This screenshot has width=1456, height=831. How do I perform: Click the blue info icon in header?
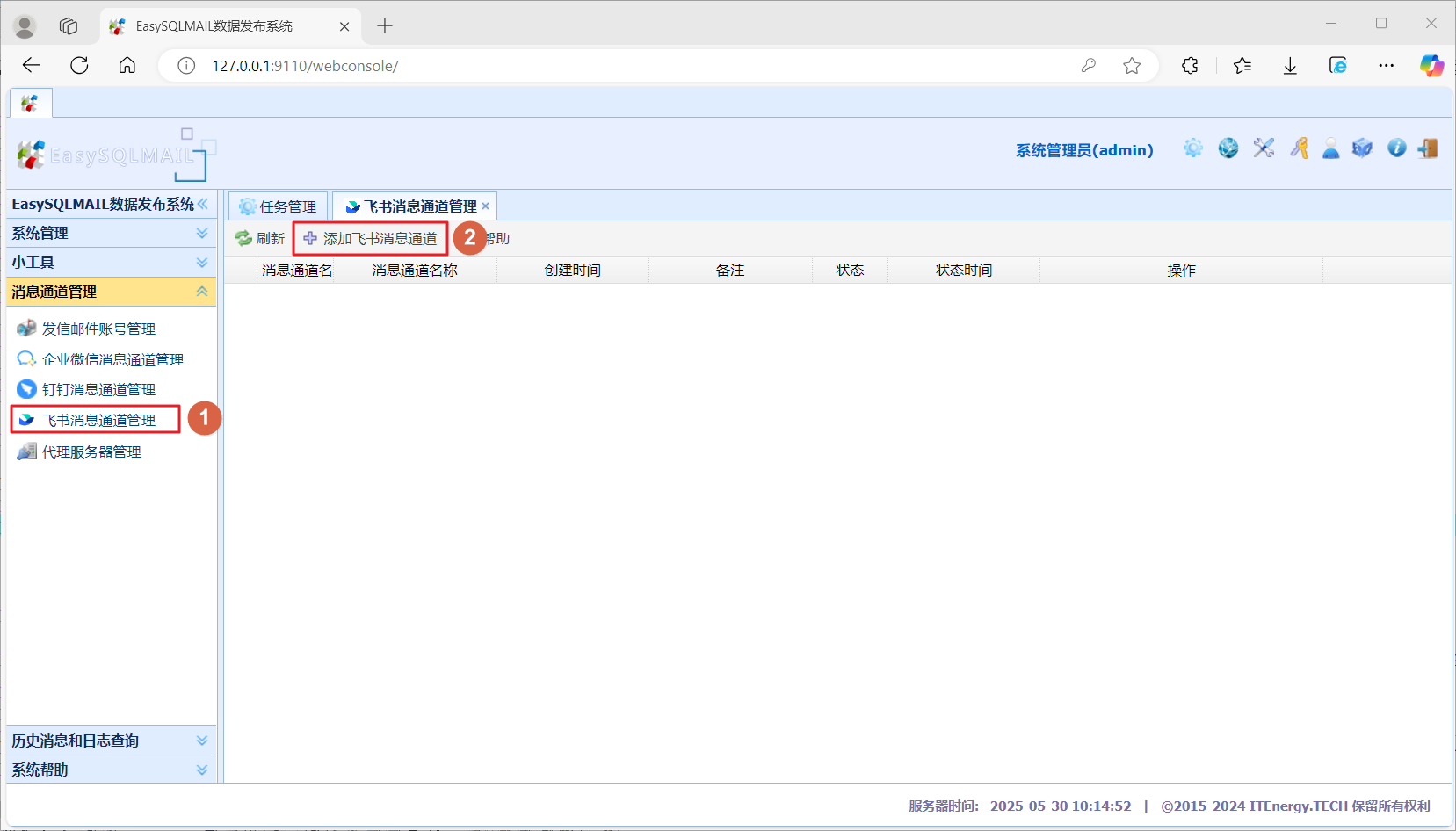pos(1397,148)
